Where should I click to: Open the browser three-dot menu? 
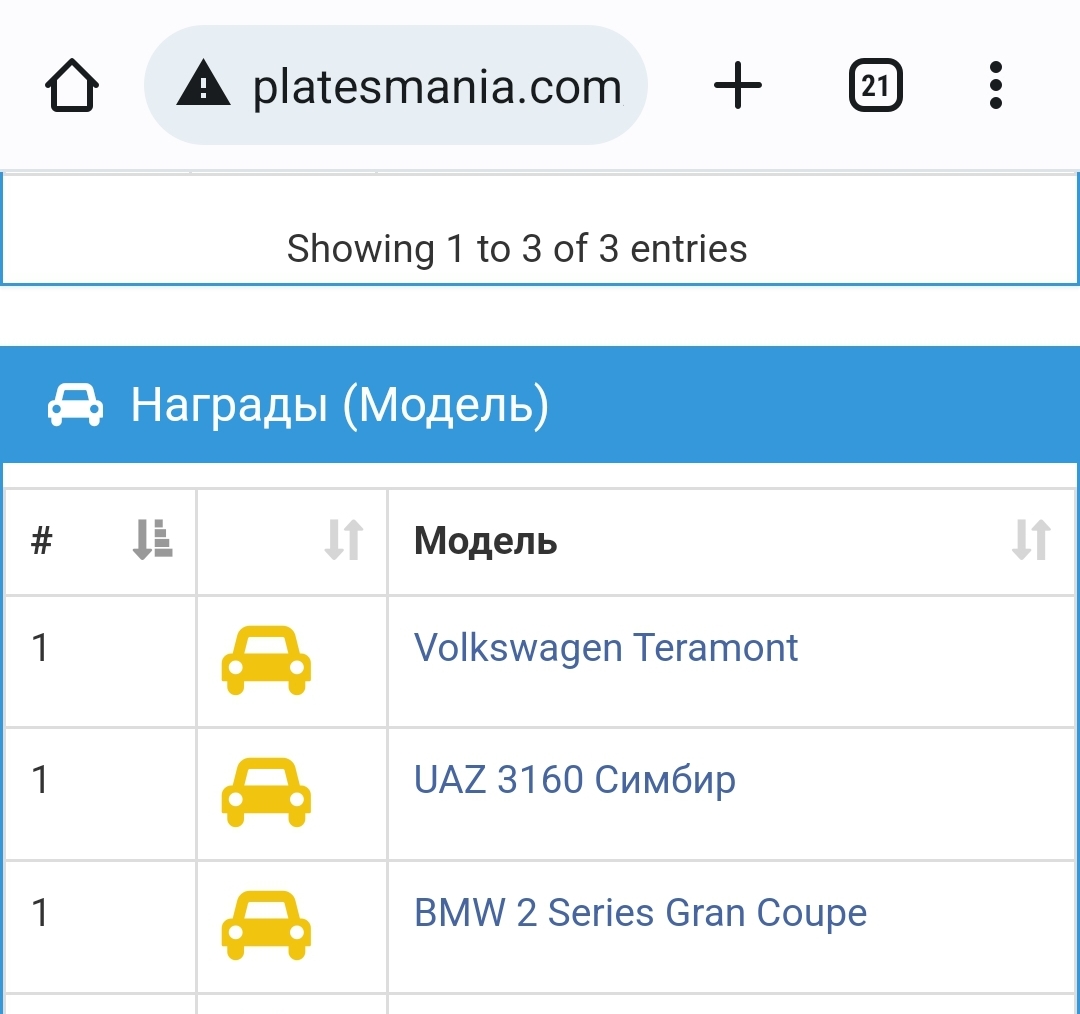(x=995, y=86)
